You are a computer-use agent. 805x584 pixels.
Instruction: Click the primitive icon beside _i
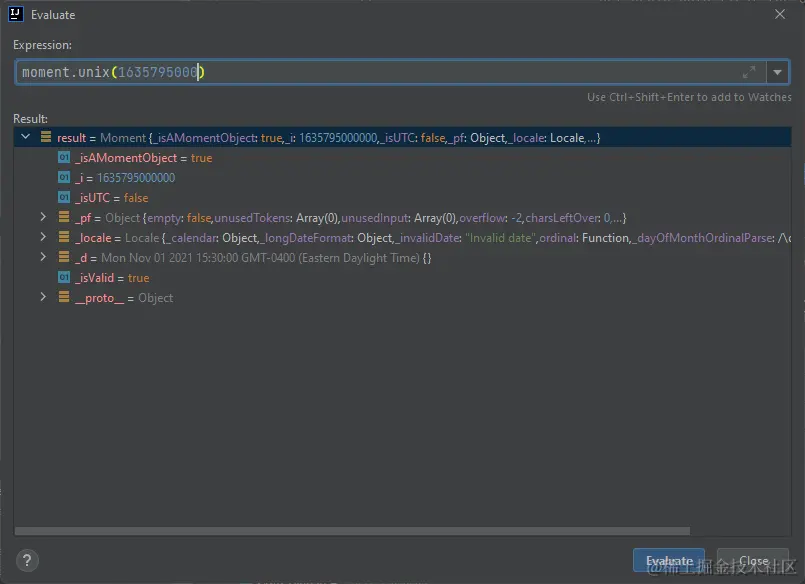(64, 177)
